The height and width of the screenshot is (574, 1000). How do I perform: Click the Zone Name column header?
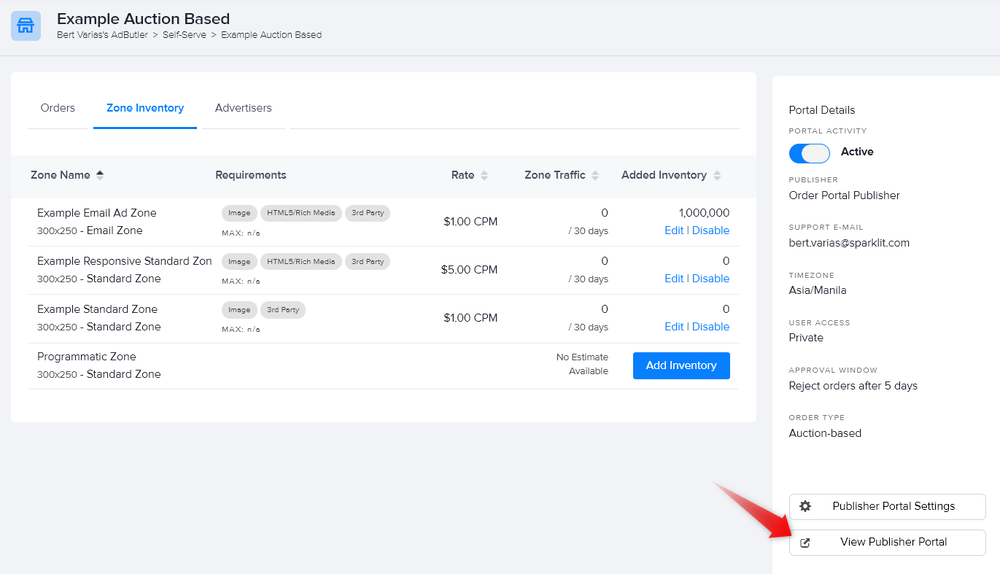[61, 175]
